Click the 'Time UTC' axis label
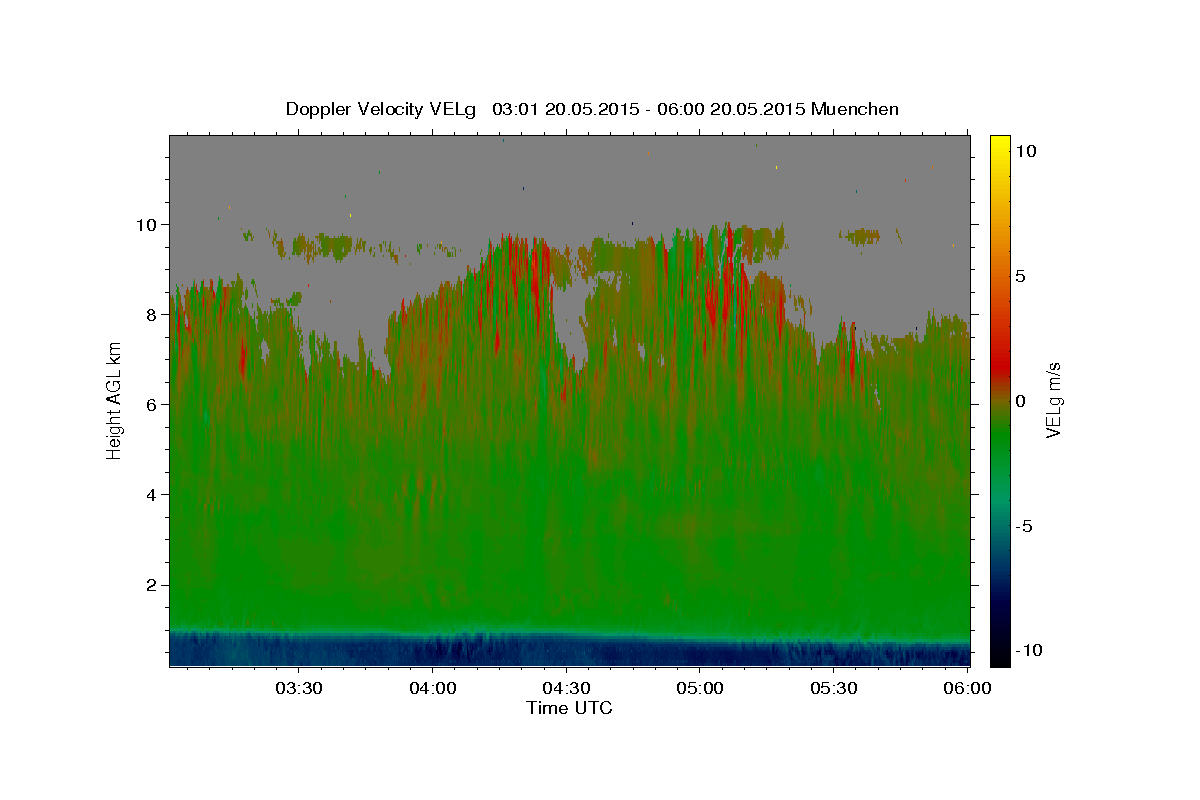Viewport: 1200px width, 800px height. (569, 708)
